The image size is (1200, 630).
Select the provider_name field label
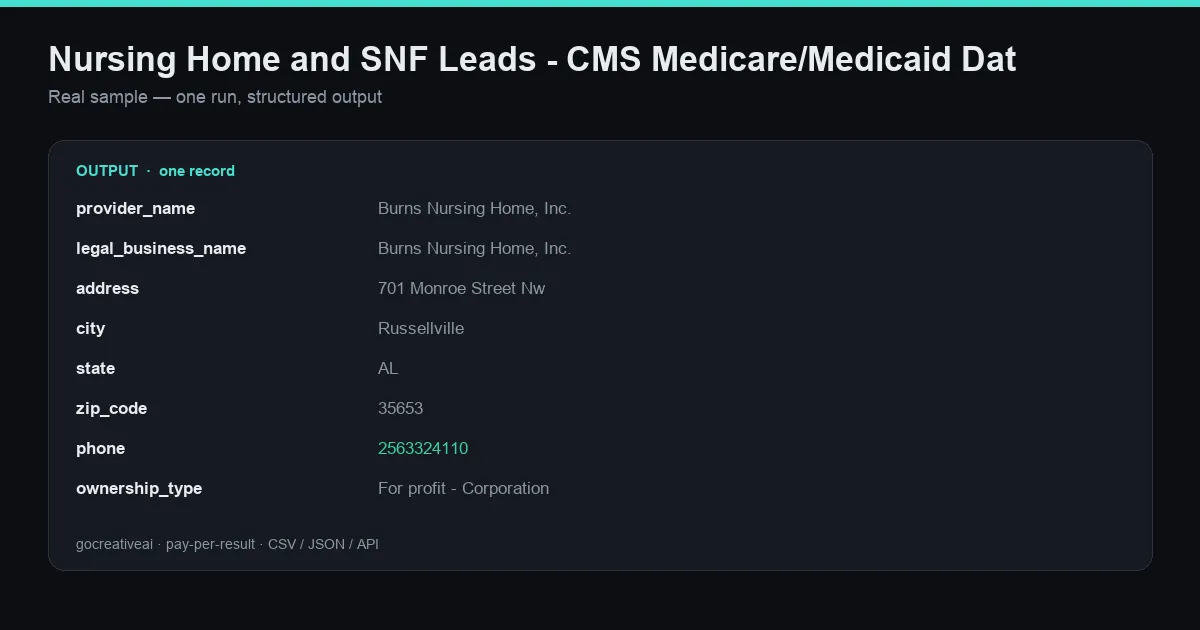pyautogui.click(x=135, y=208)
